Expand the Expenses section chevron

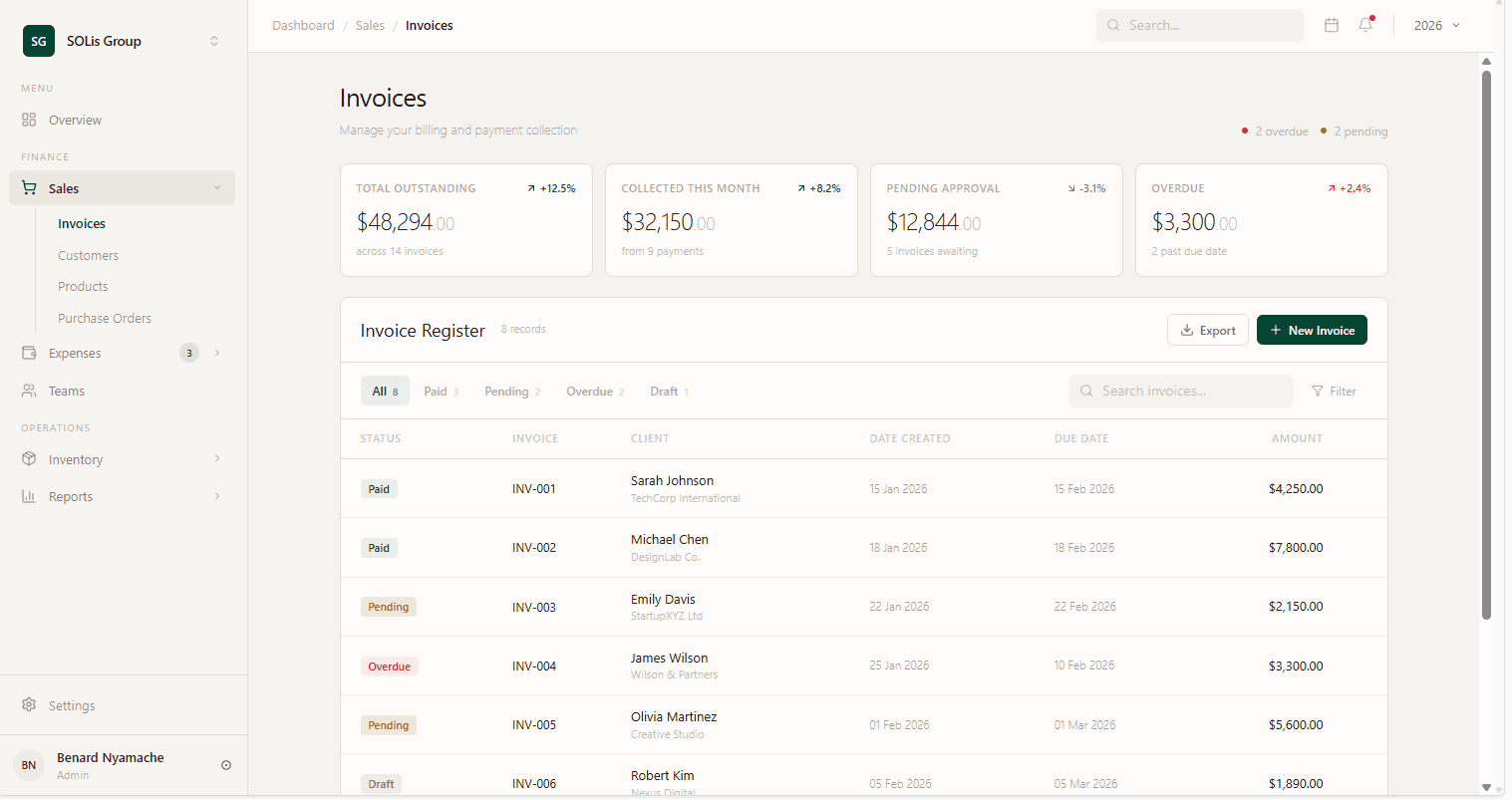[217, 352]
